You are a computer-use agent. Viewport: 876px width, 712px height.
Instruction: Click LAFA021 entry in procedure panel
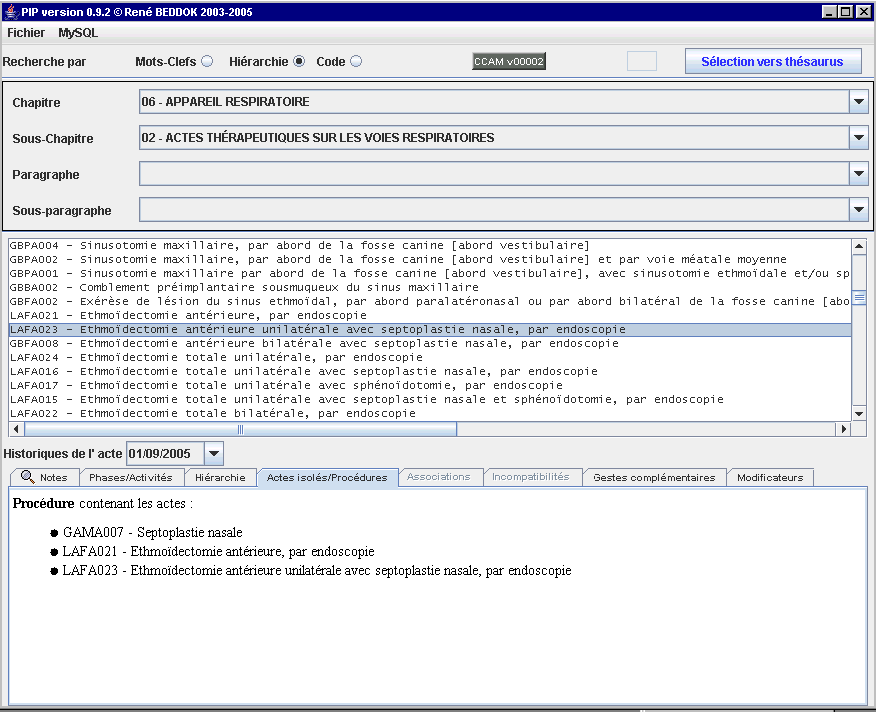pos(218,552)
